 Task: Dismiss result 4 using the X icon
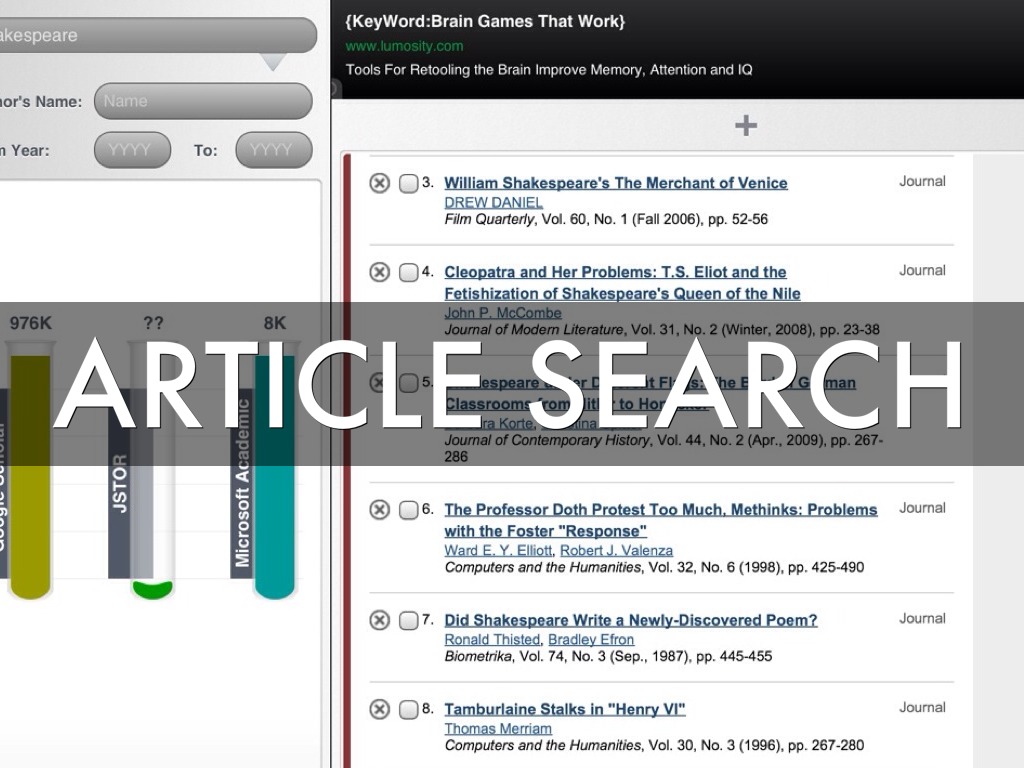379,272
